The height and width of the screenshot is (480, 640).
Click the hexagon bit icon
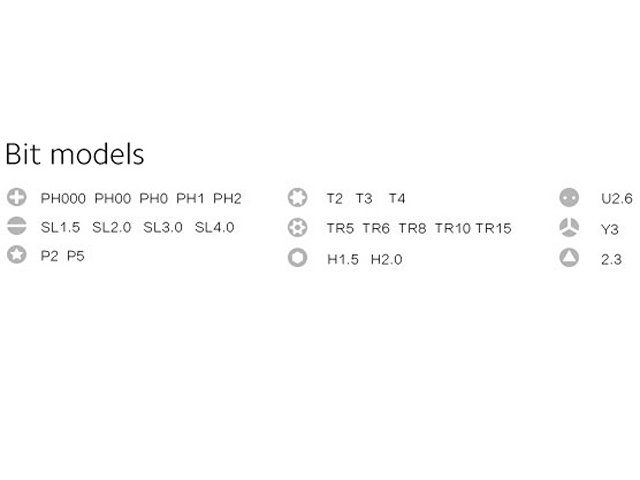click(297, 258)
